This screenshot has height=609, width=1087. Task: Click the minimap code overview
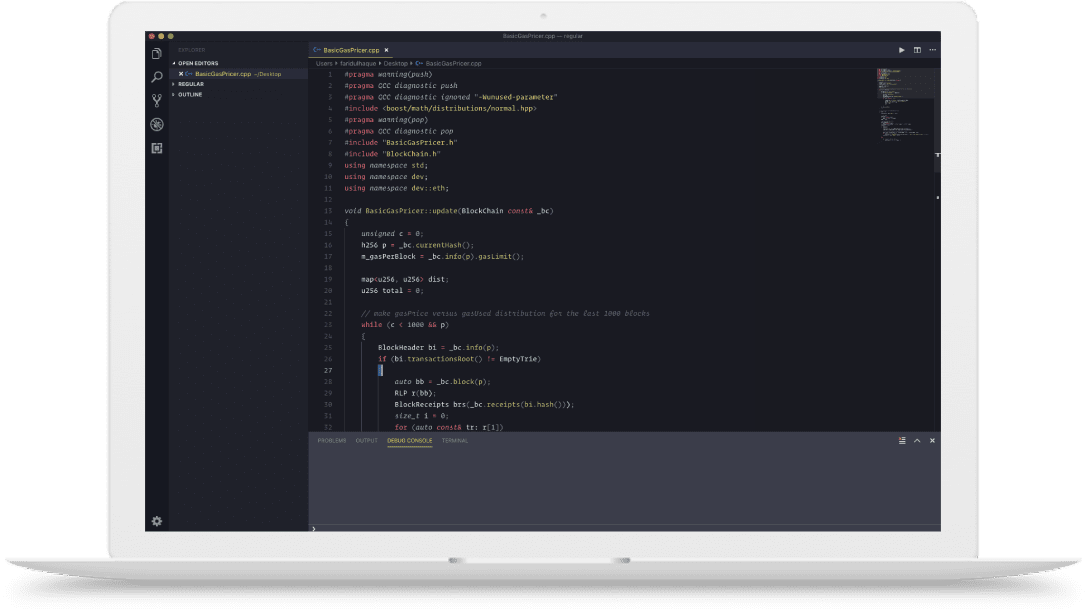(x=899, y=100)
